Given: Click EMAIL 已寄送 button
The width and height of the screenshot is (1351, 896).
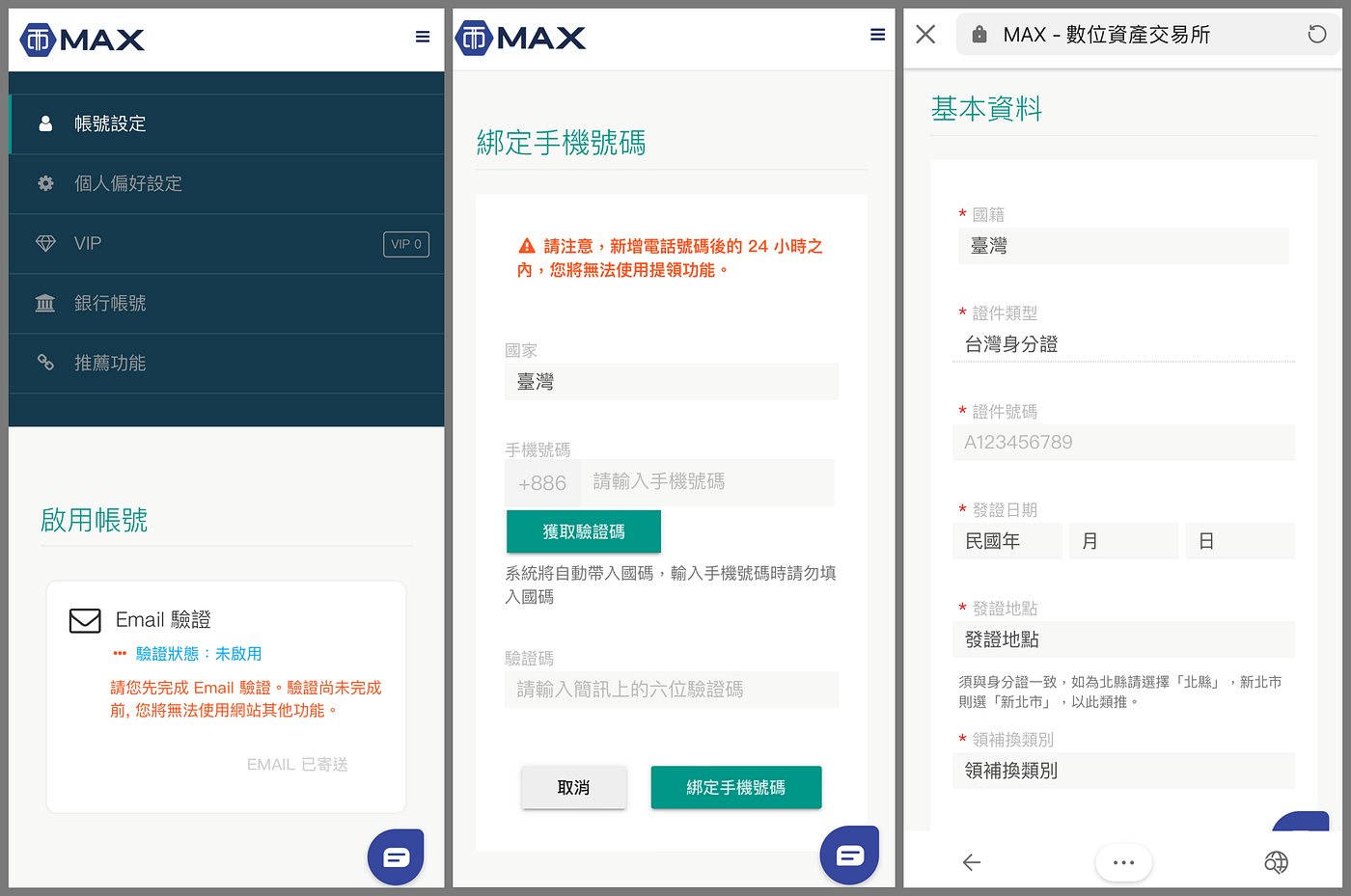Looking at the screenshot, I should 297,765.
